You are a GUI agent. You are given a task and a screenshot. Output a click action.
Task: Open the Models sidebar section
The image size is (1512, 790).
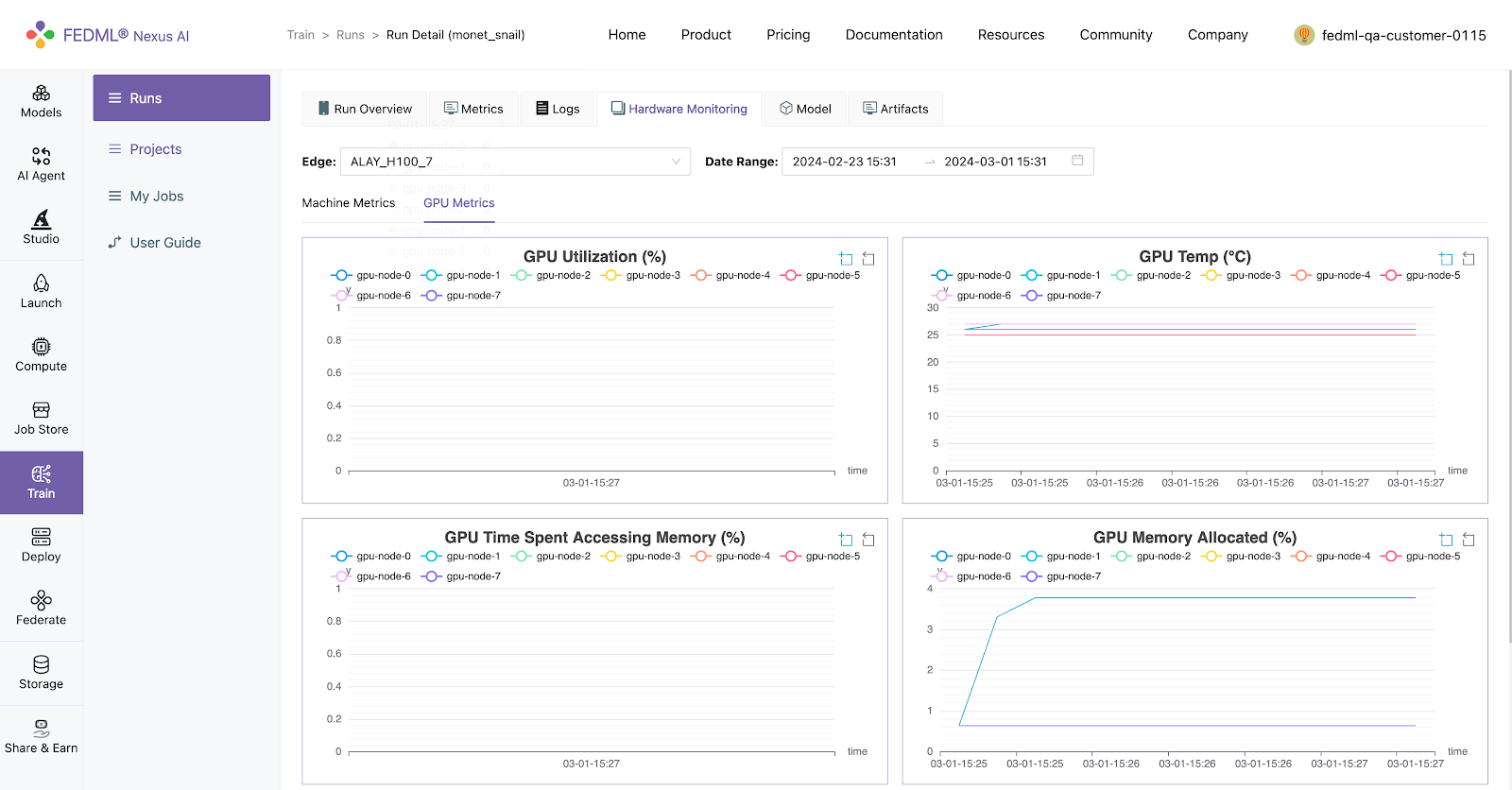coord(41,101)
